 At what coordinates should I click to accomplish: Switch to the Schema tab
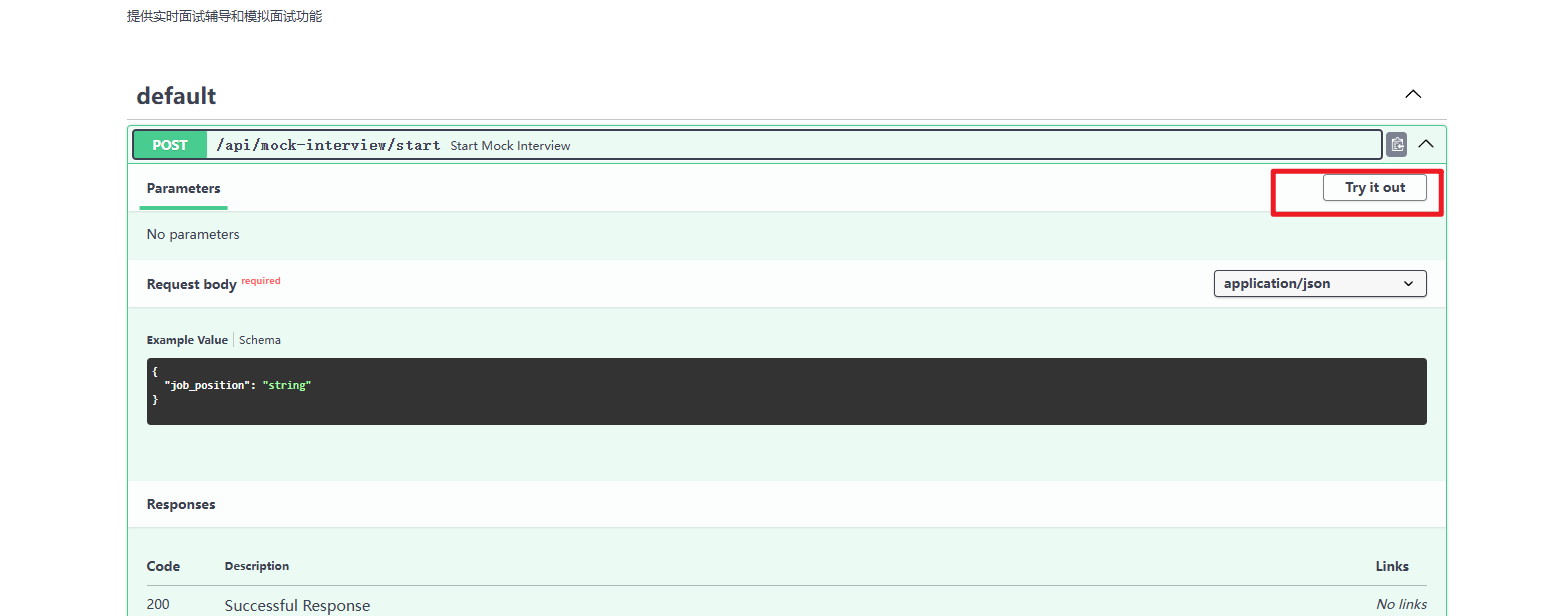(x=260, y=340)
